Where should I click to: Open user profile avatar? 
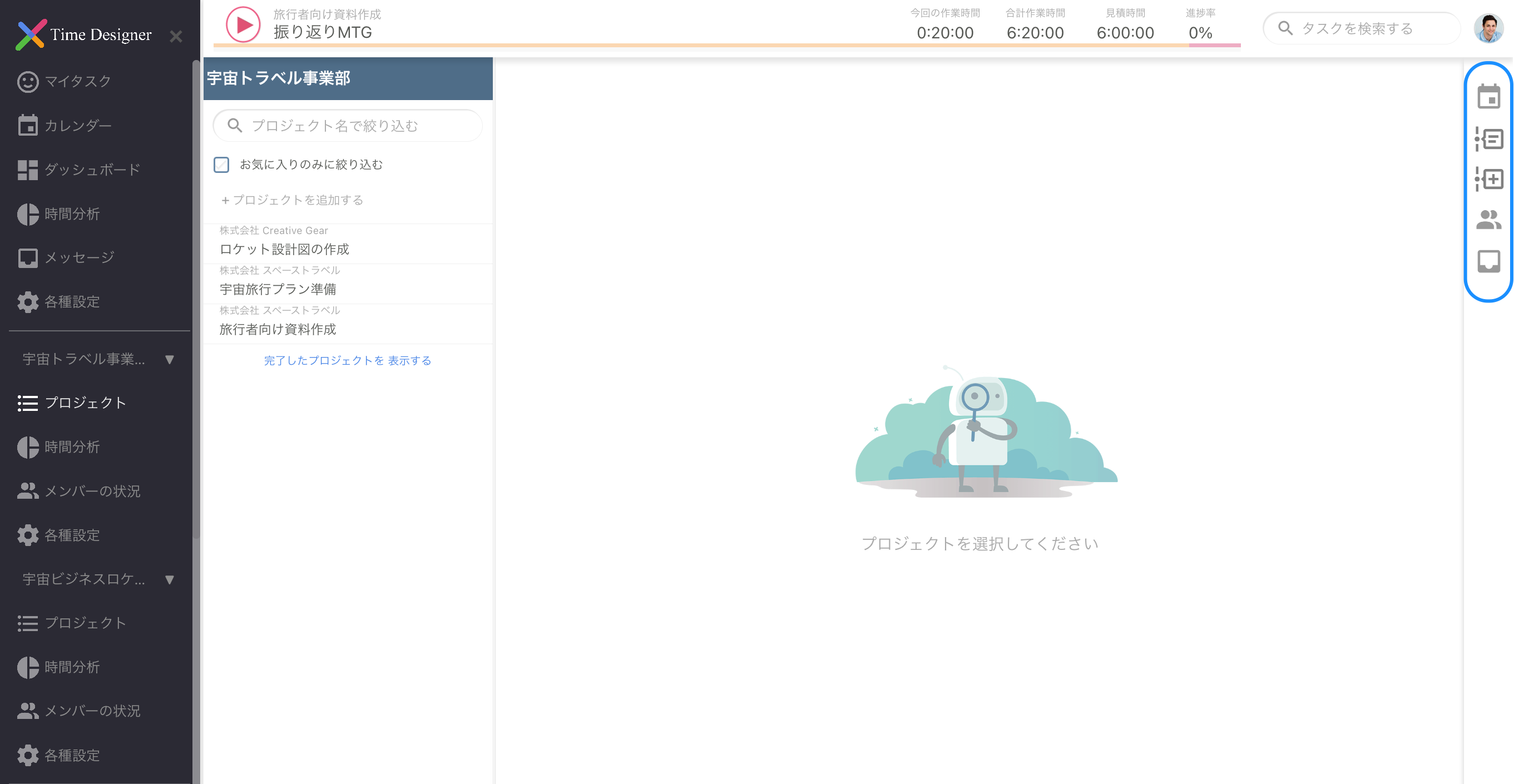[1488, 28]
